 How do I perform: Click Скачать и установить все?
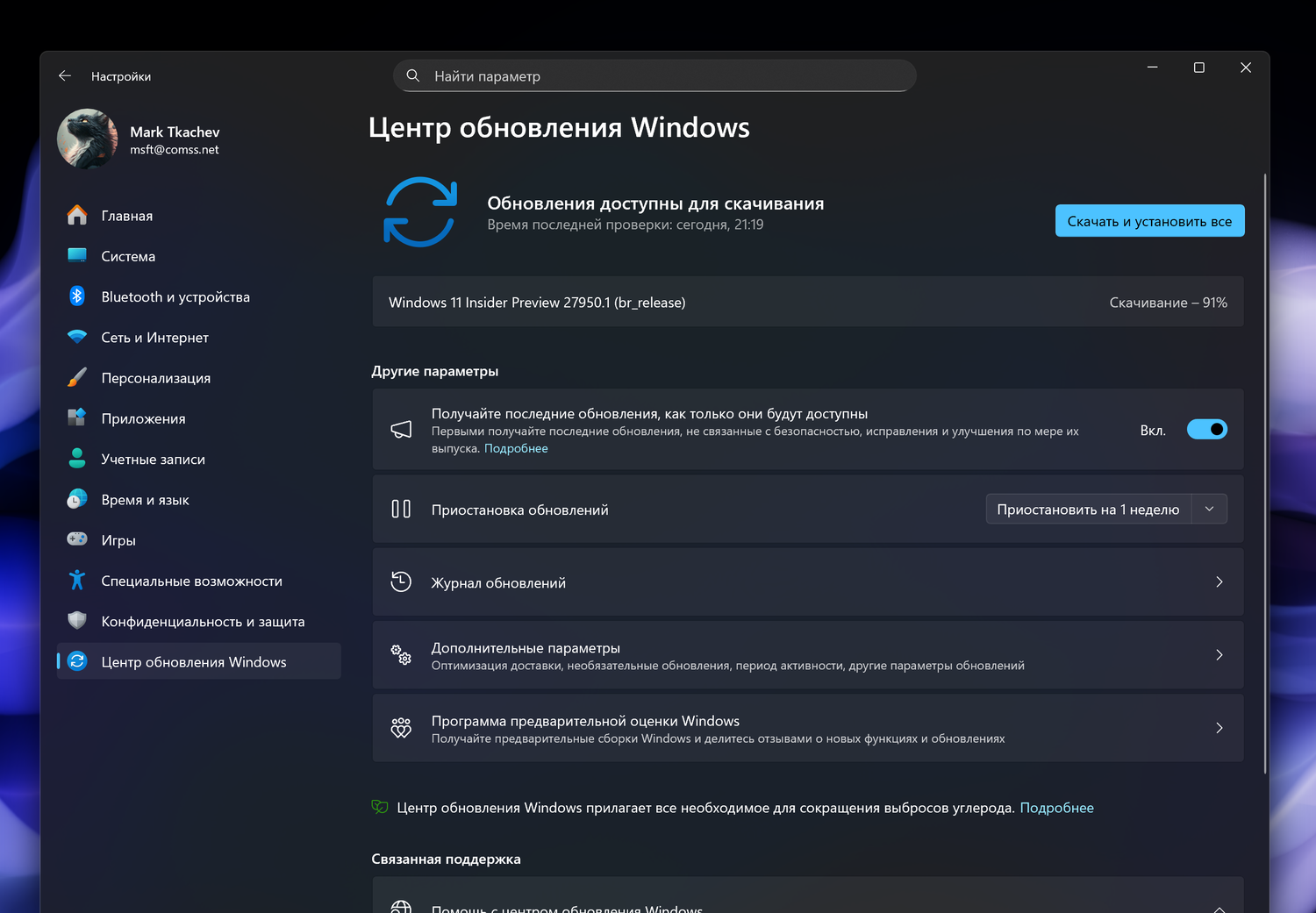(1149, 220)
